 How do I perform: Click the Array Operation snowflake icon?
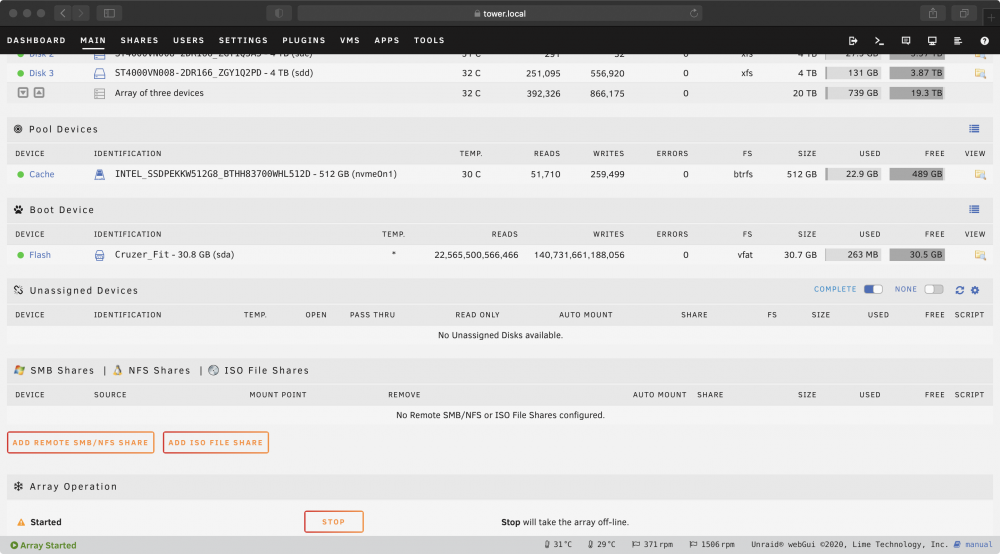coord(18,486)
